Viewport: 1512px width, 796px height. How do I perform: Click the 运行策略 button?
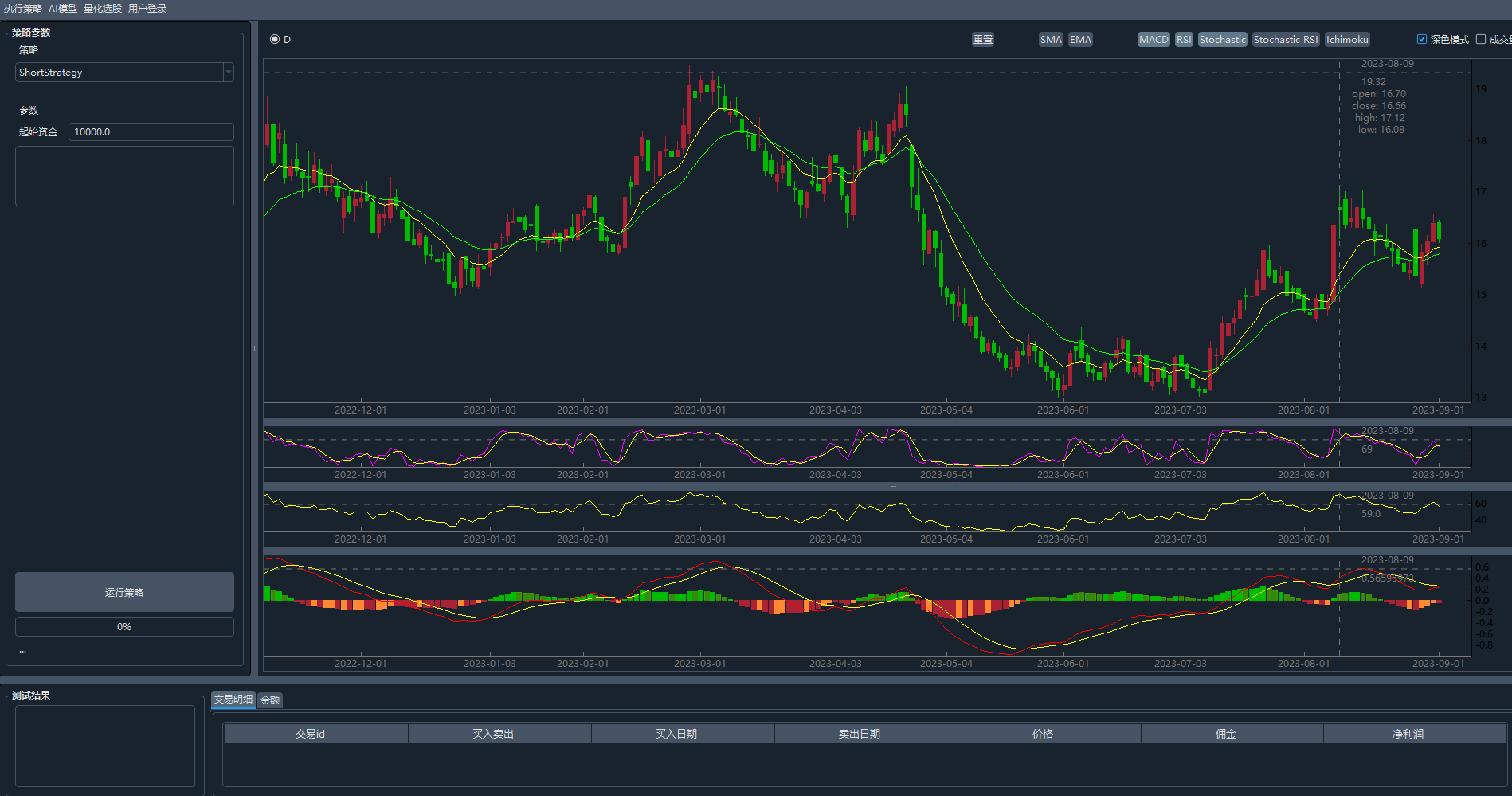124,592
